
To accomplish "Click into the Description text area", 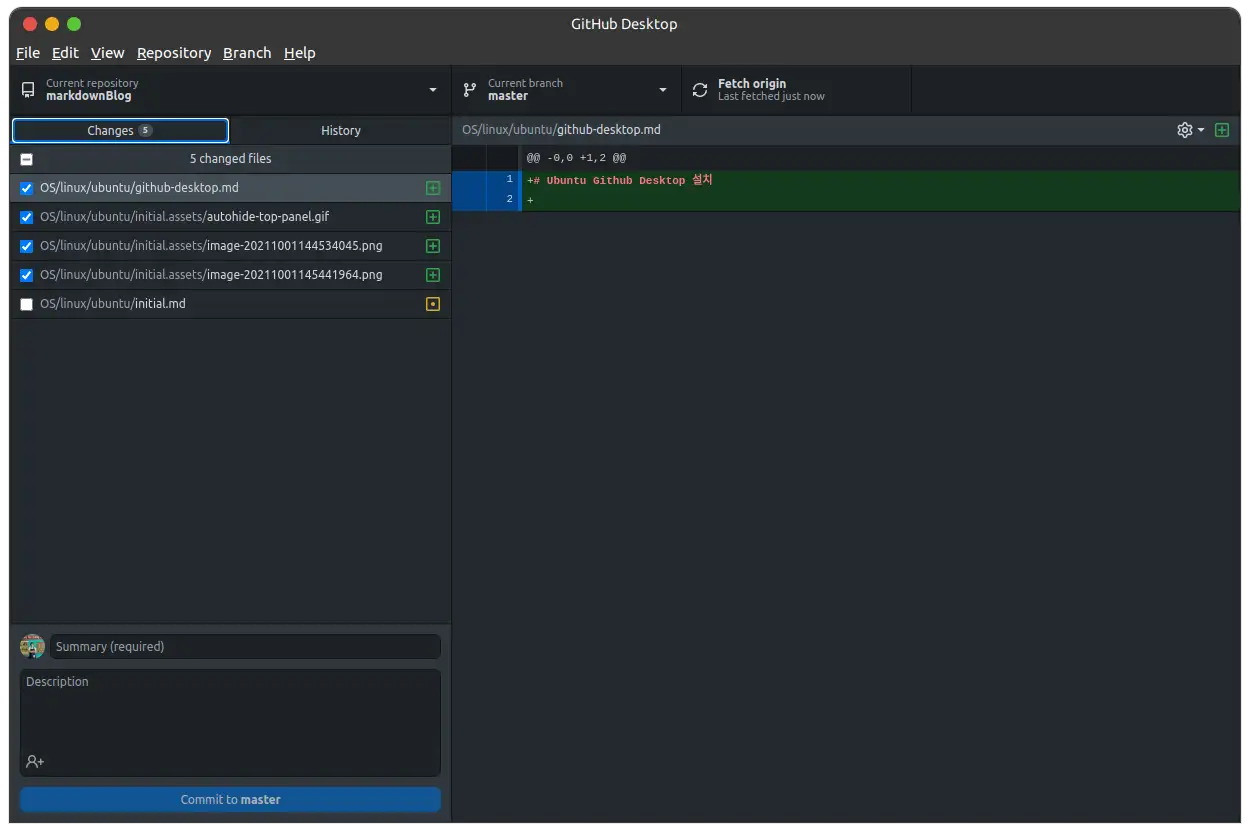I will [x=230, y=722].
